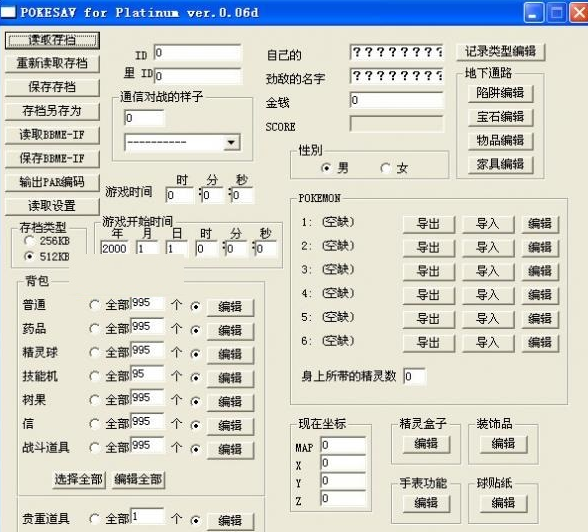
Task: Click the 重新读取存档 button
Action: tap(52, 63)
